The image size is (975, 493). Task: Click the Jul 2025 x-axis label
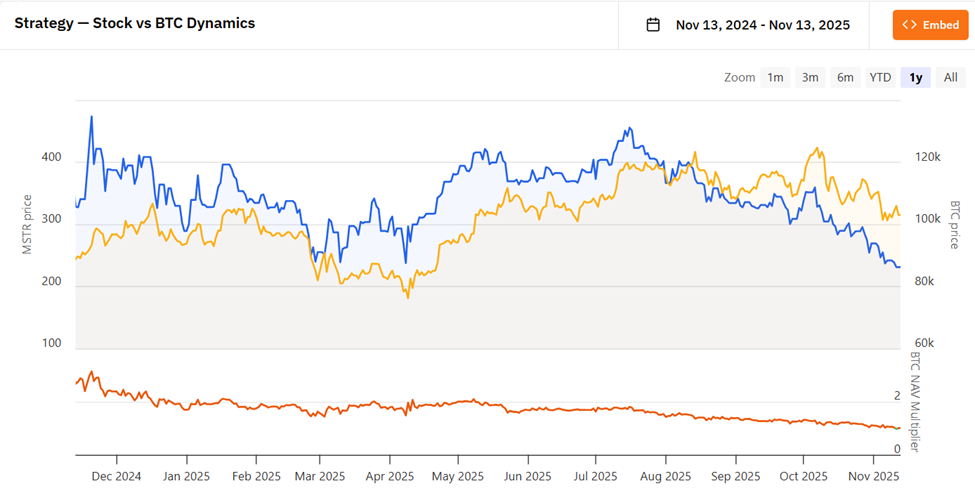(595, 476)
